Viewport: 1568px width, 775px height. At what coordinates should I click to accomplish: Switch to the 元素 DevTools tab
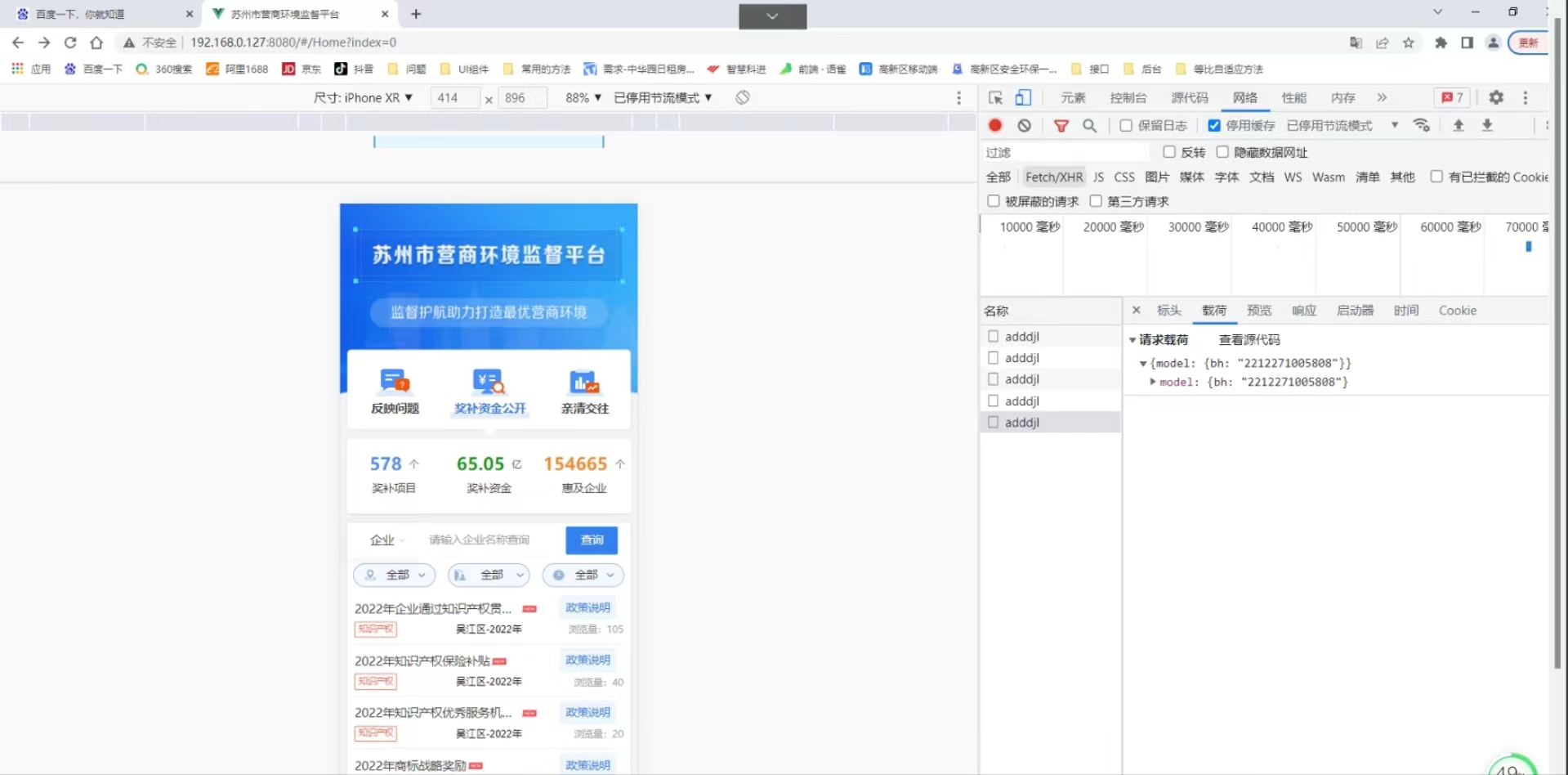point(1073,97)
